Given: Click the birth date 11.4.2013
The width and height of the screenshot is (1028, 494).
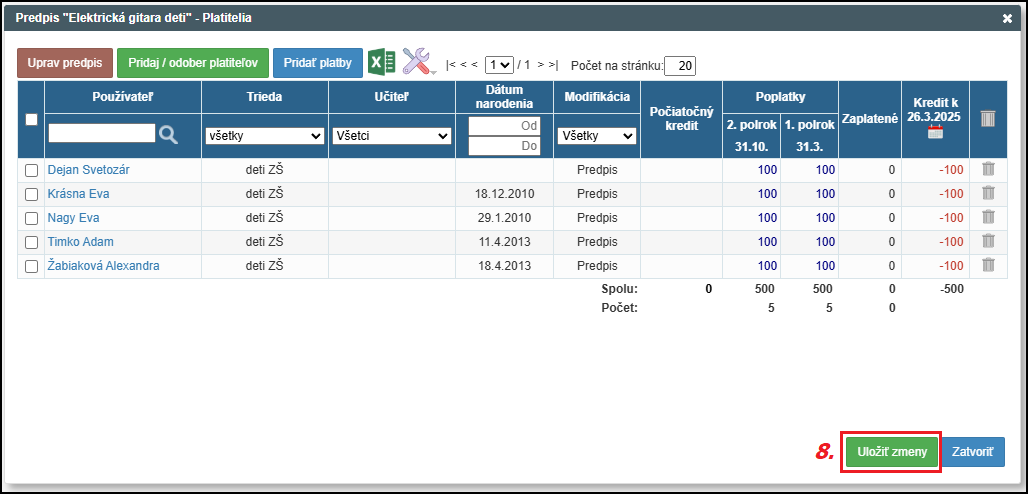Looking at the screenshot, I should [x=505, y=242].
